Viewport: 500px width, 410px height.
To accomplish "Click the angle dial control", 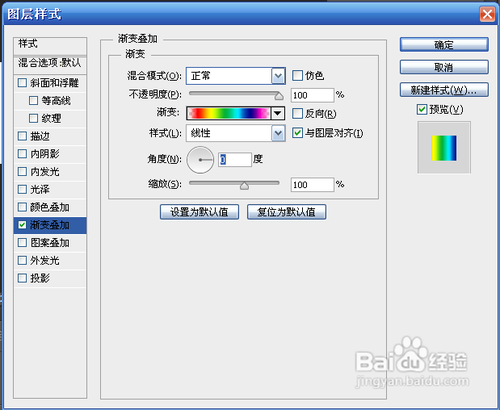I will coord(200,160).
